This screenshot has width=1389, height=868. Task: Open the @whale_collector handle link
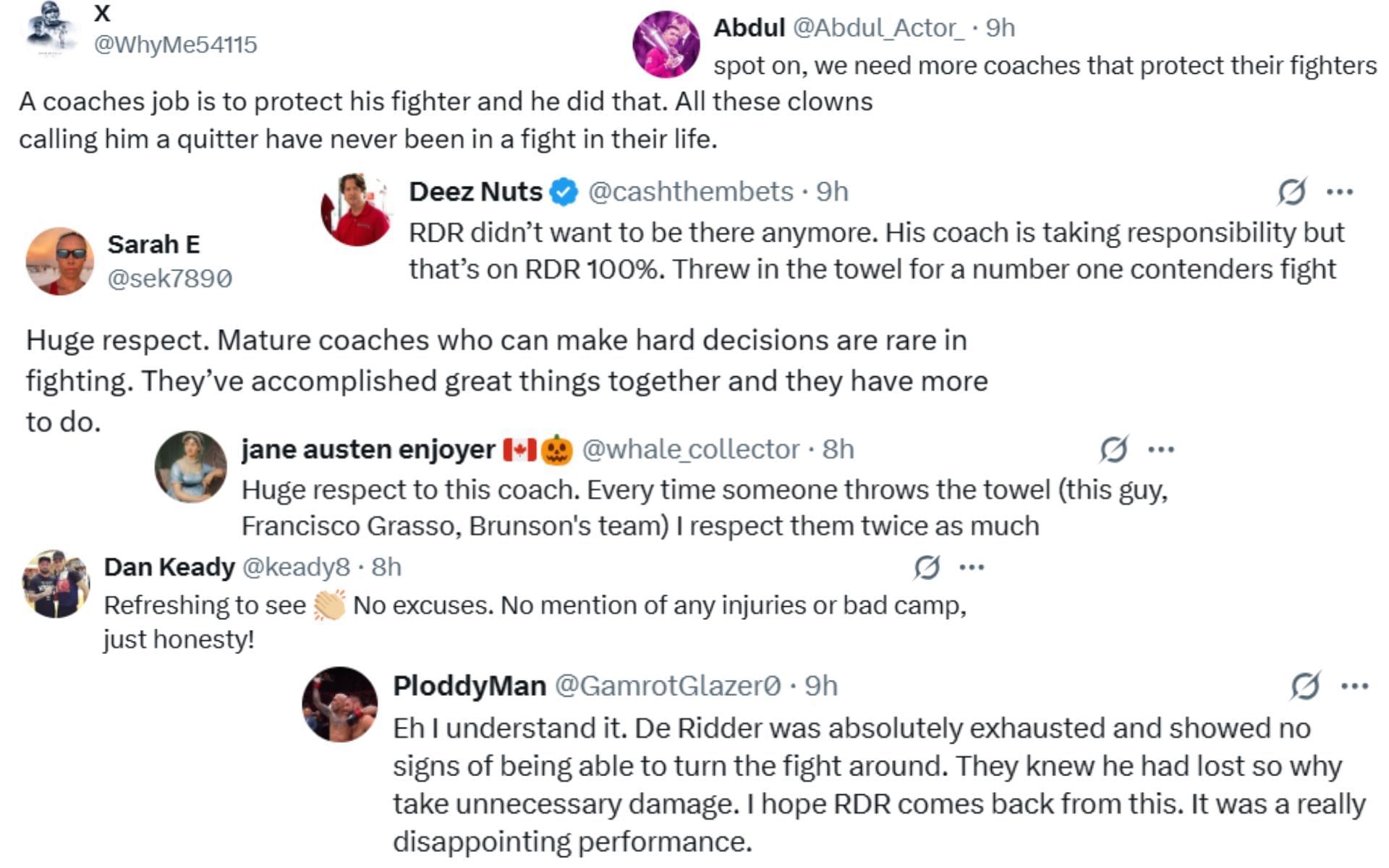(x=690, y=449)
